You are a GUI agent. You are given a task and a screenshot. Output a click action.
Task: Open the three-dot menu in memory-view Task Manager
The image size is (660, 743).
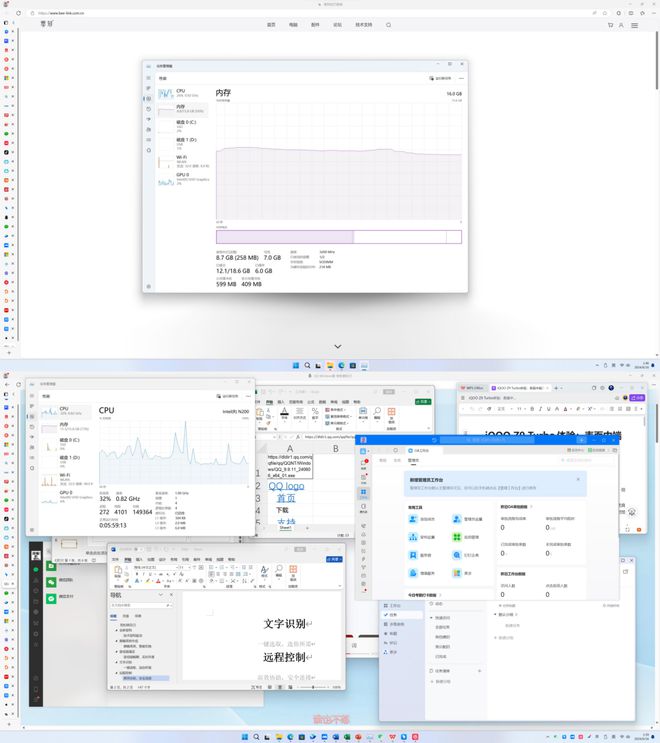pyautogui.click(x=461, y=78)
